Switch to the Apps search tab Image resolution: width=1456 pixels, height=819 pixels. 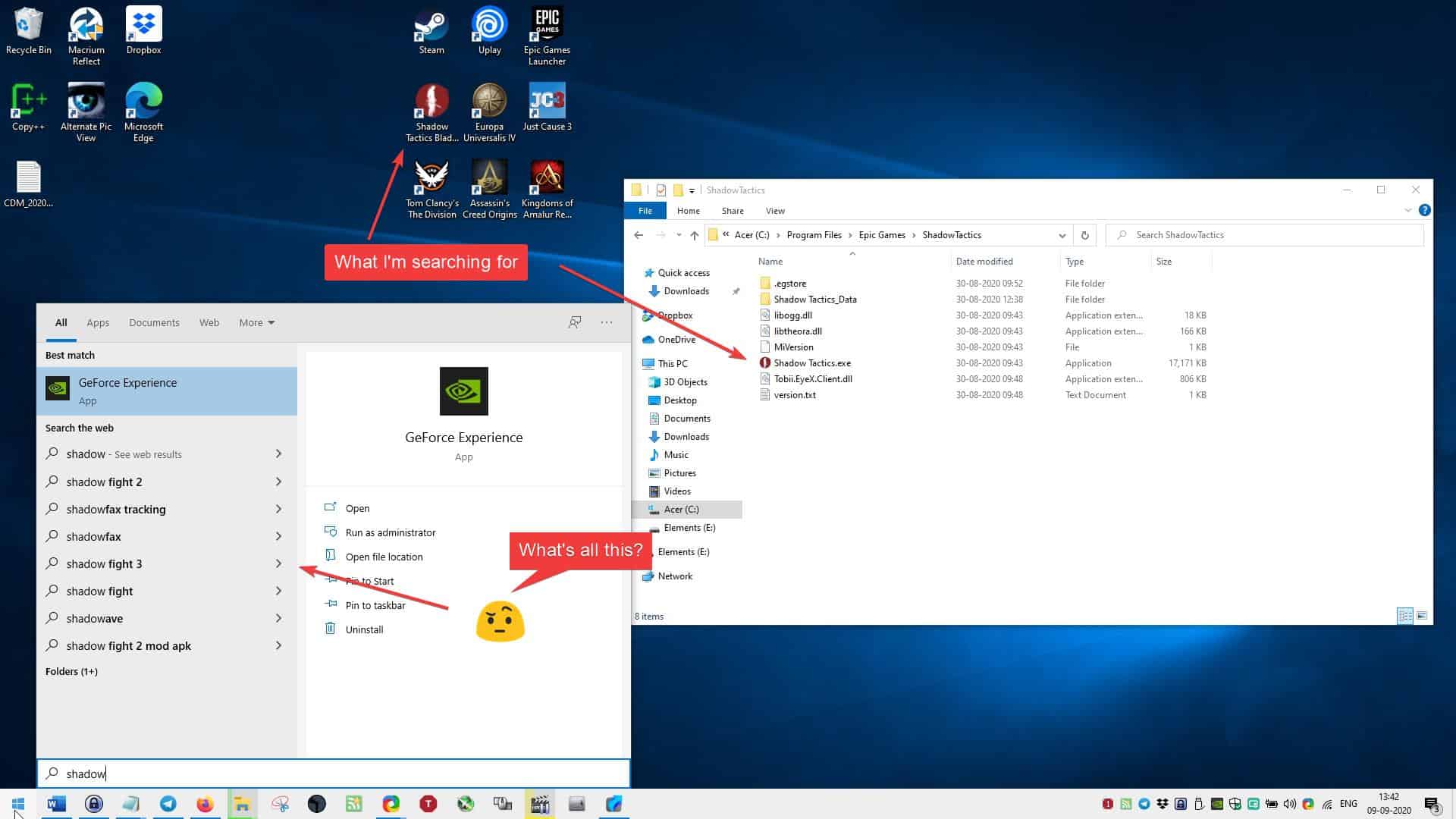(x=98, y=322)
